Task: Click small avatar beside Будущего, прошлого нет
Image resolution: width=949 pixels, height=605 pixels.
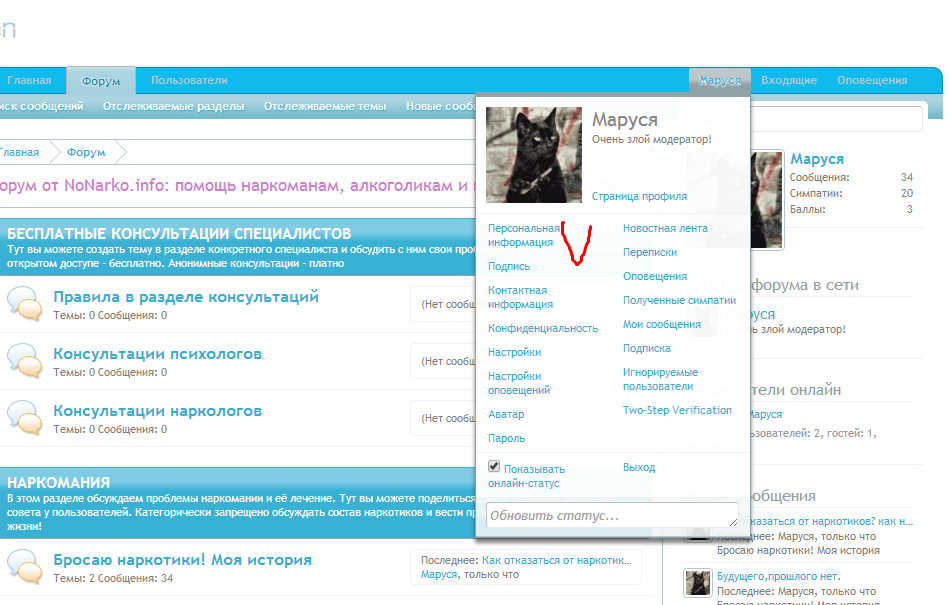Action: click(697, 583)
